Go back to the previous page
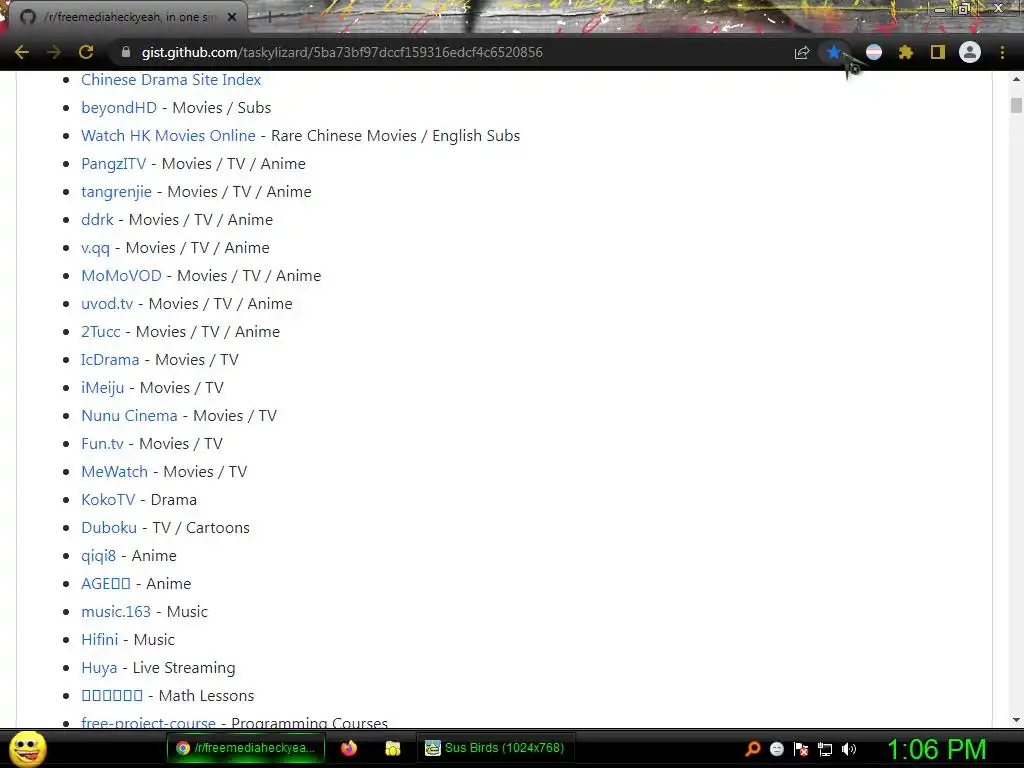1024x768 pixels. click(22, 52)
